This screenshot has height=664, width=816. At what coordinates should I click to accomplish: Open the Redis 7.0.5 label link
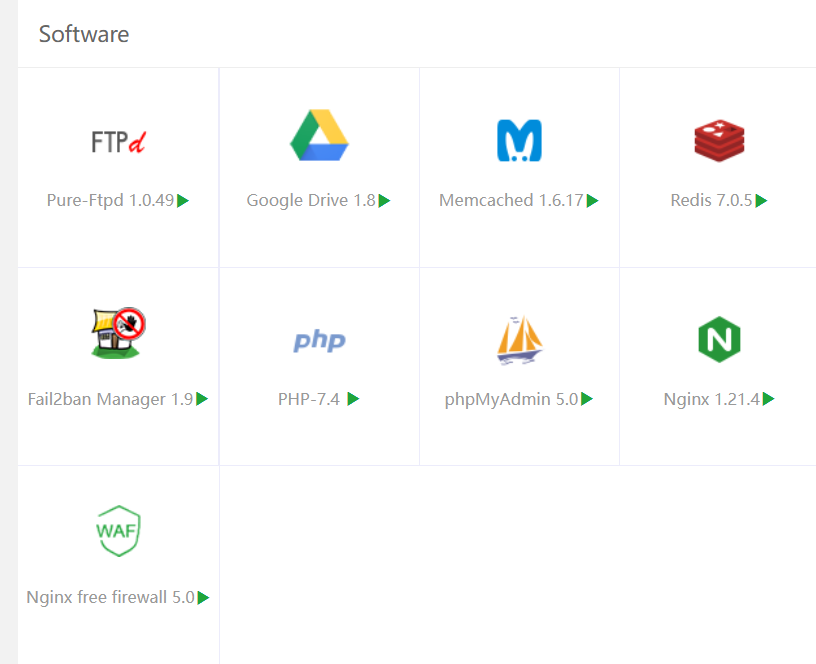(711, 200)
